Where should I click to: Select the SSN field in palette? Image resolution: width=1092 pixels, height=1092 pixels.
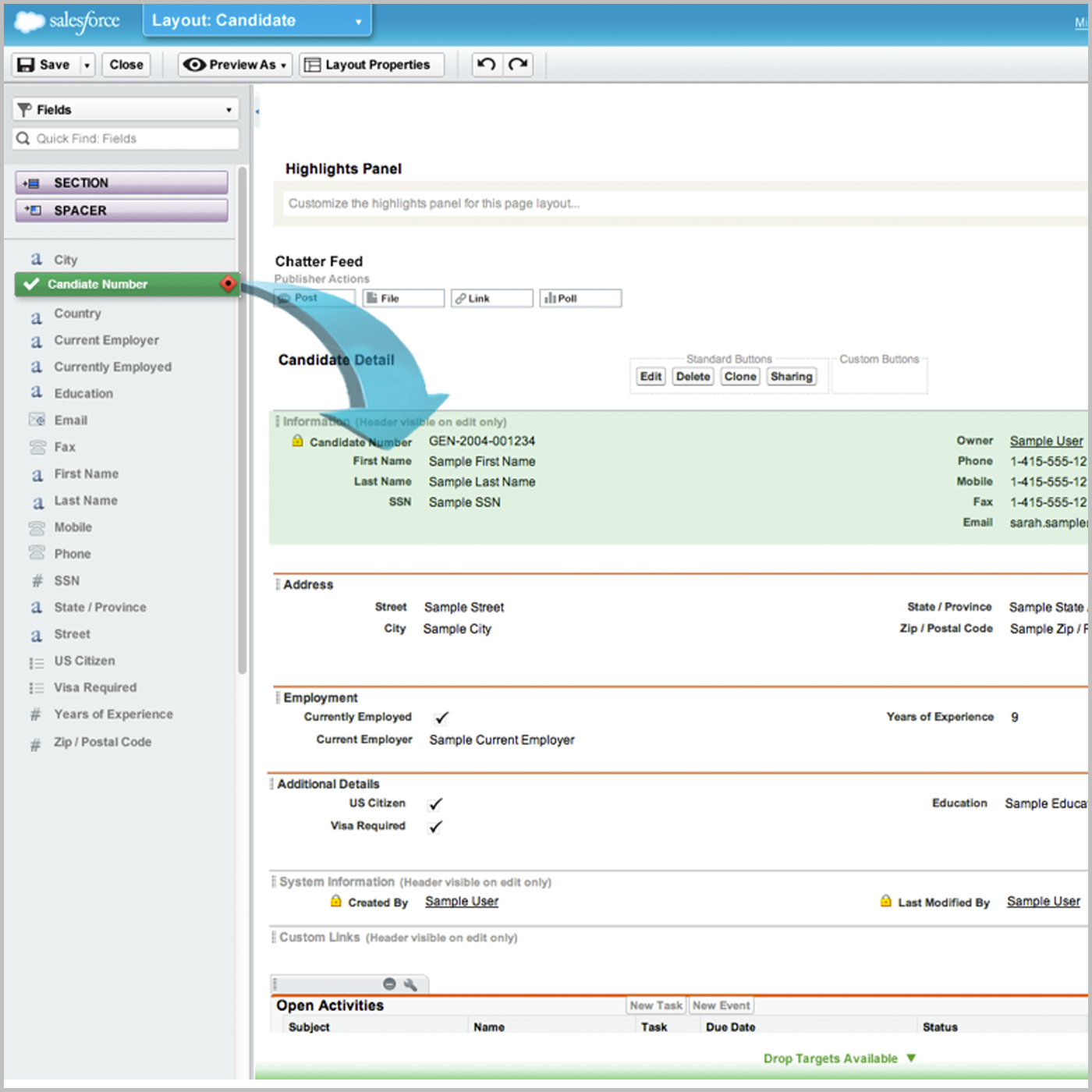[66, 580]
